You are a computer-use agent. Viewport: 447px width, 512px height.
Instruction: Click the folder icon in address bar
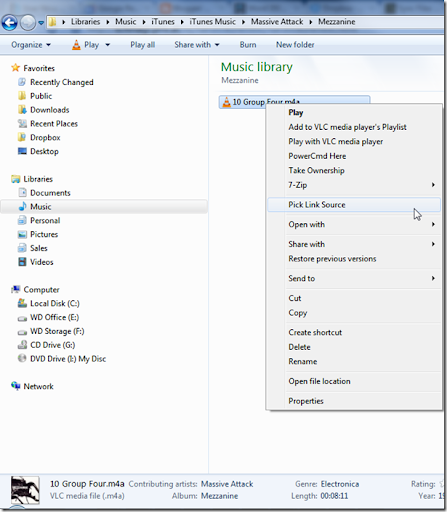(x=52, y=22)
